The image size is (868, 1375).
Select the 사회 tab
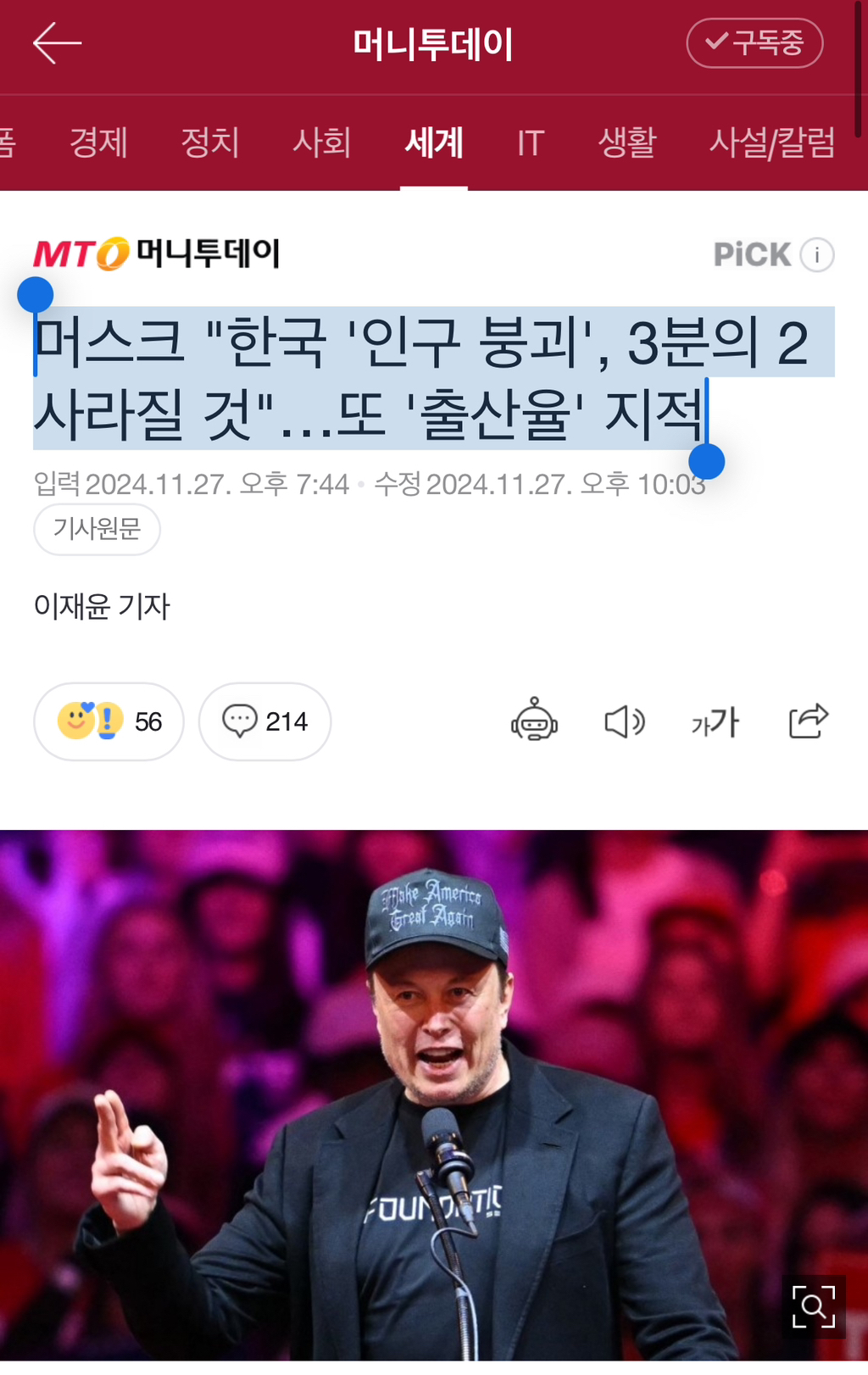(322, 142)
